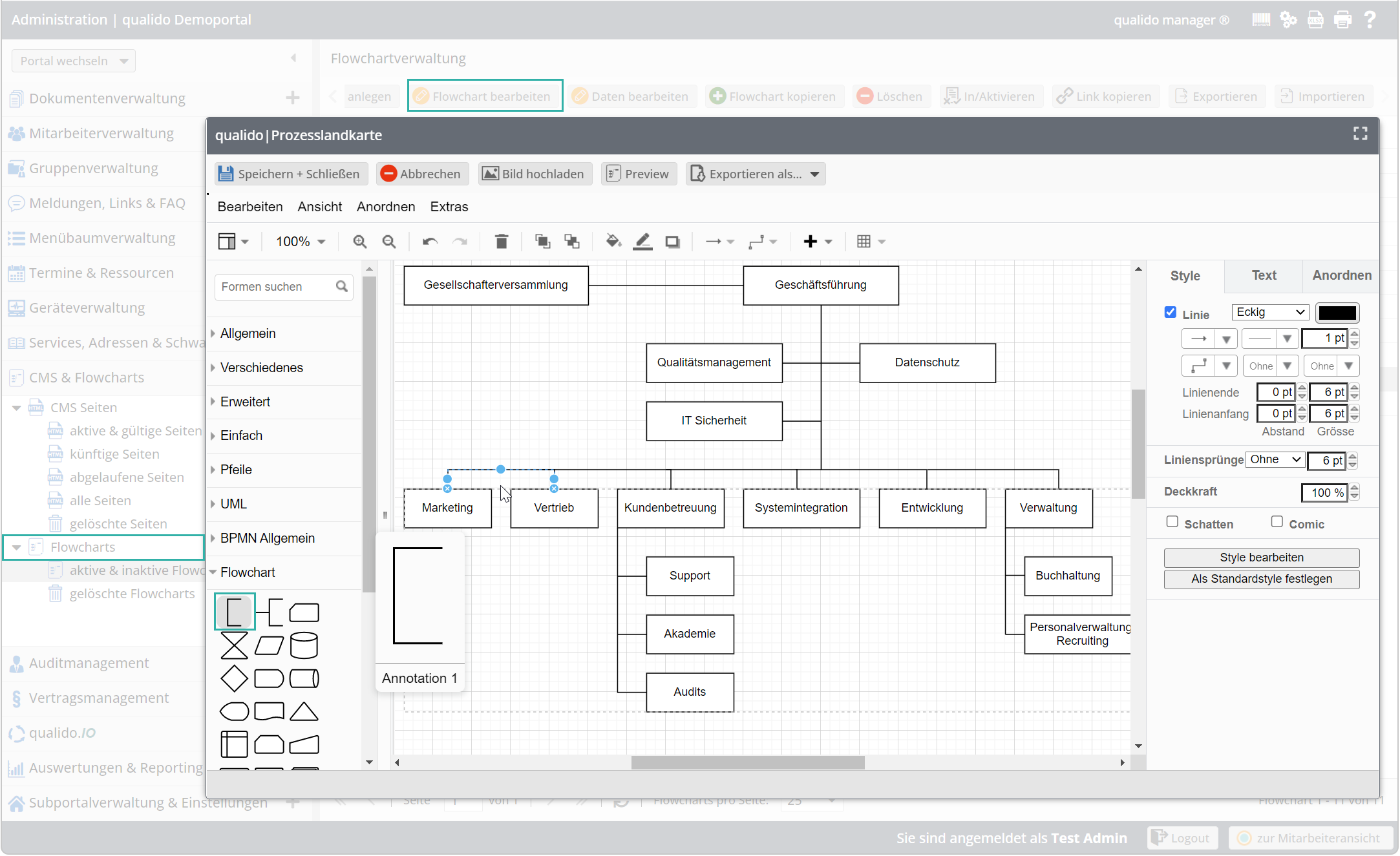Open the Eckig line style dropdown

[x=1270, y=313]
